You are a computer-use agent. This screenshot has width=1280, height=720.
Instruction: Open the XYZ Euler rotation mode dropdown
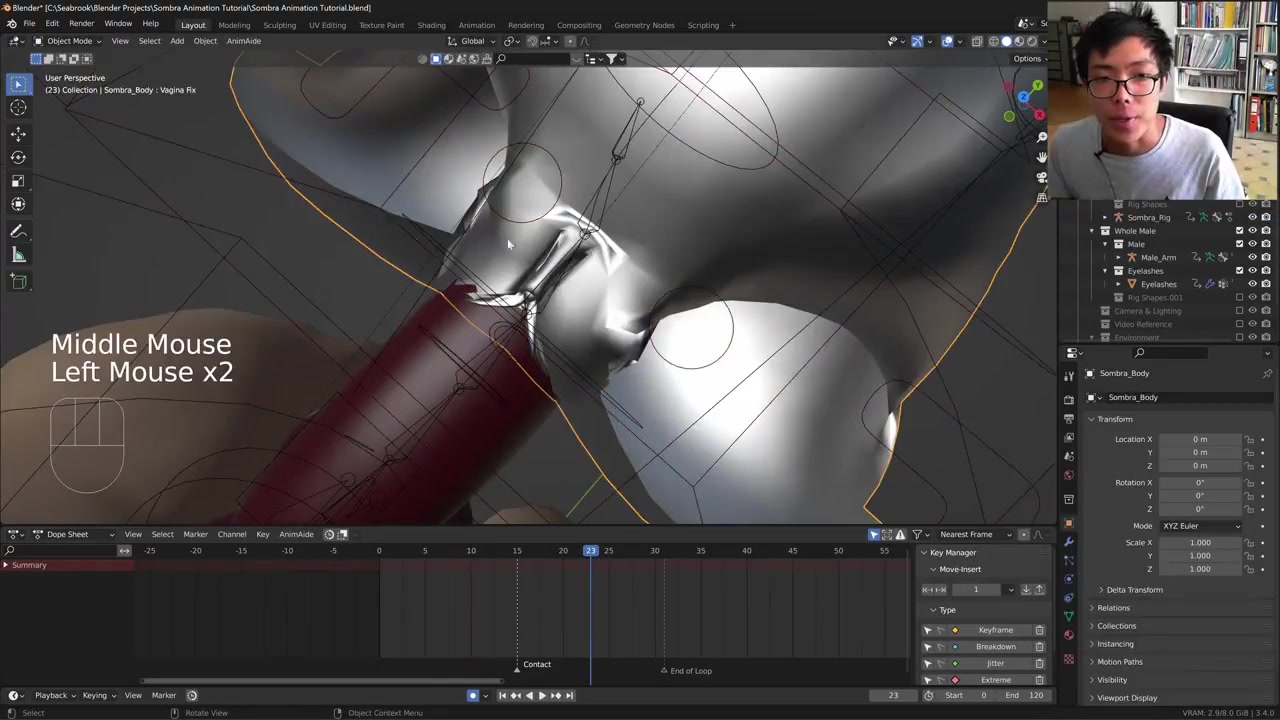point(1200,526)
